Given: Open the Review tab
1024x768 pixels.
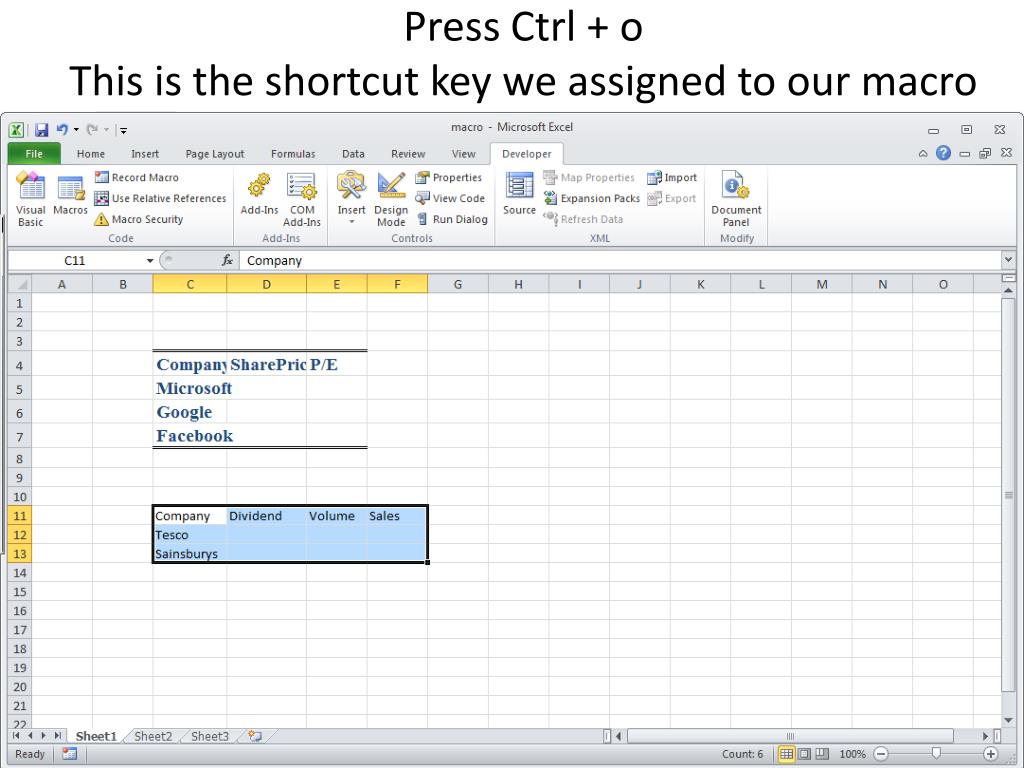Looking at the screenshot, I should coord(408,153).
